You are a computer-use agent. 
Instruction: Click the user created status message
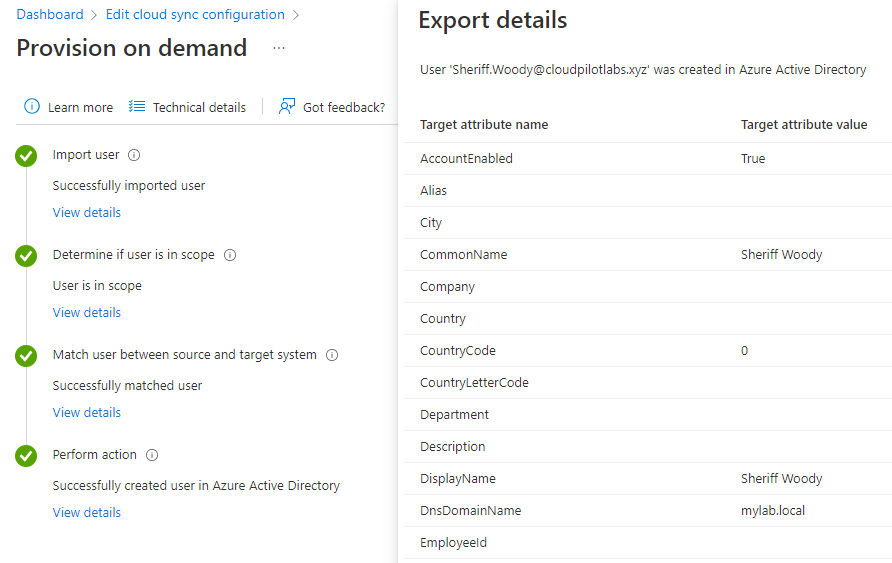[643, 70]
